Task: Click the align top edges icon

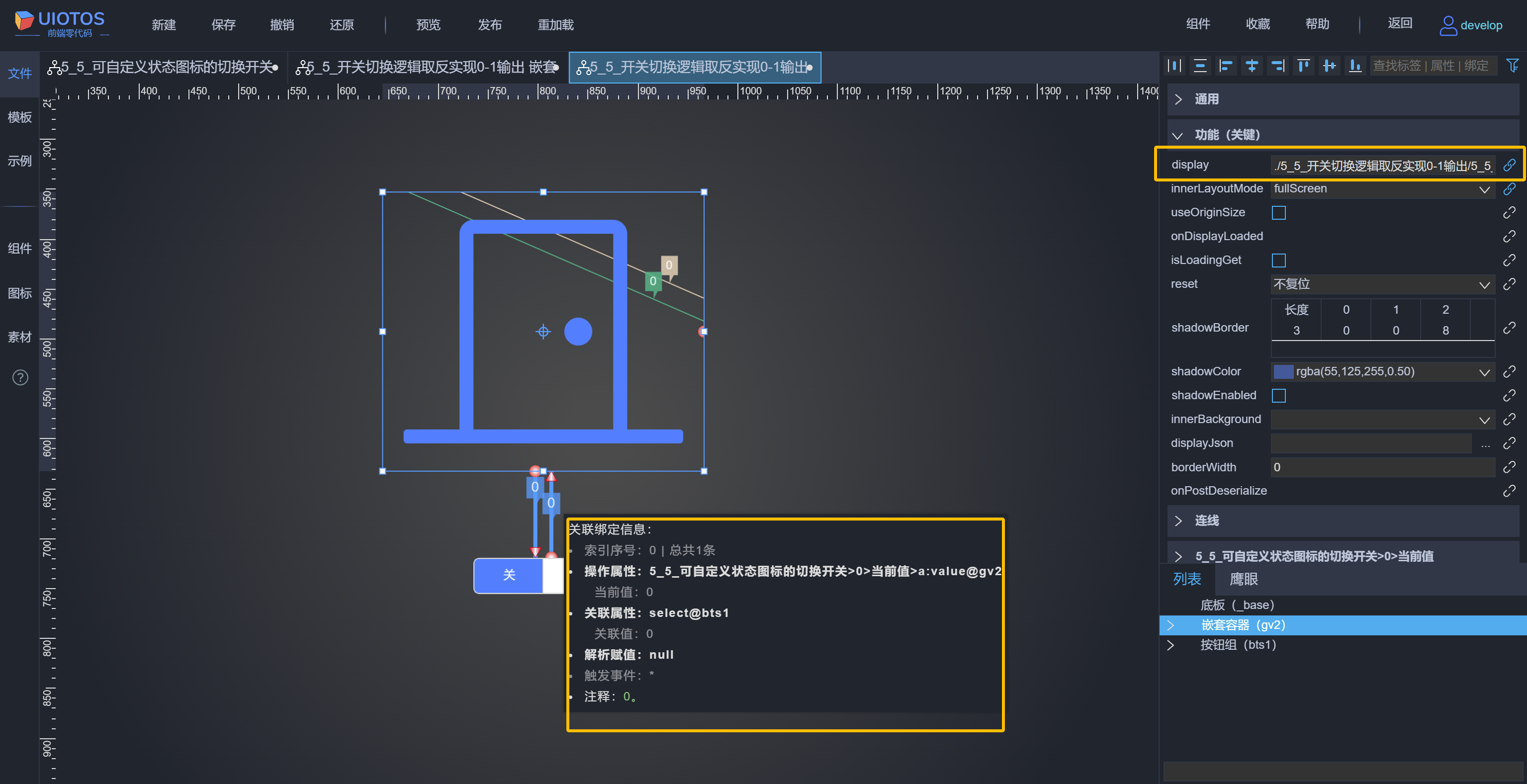Action: 1303,66
